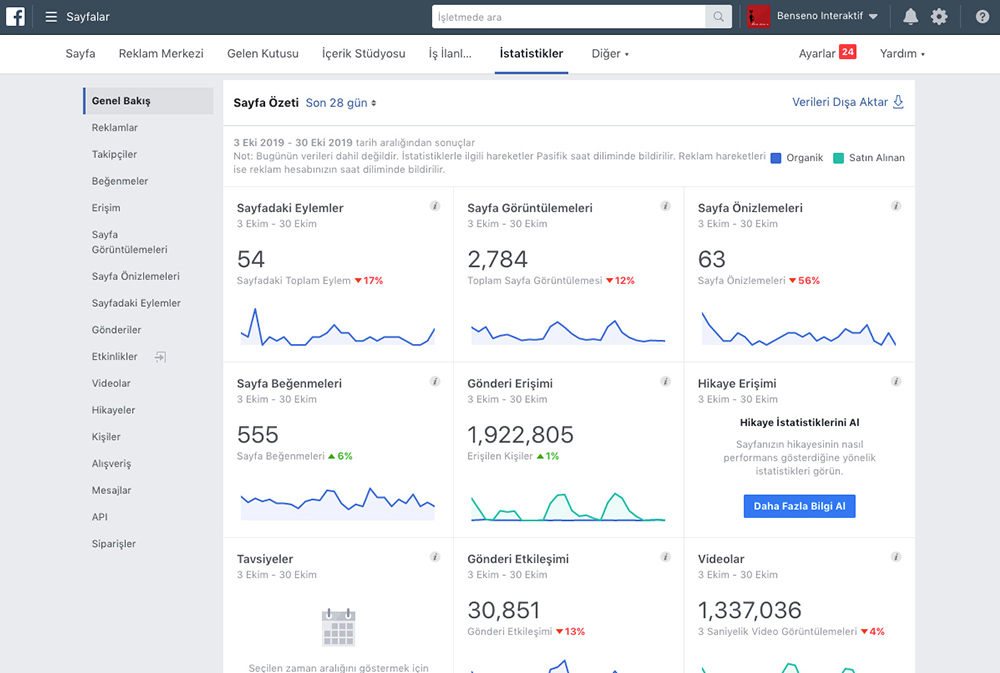Click the search magnifier button
This screenshot has height=673, width=1000.
[718, 17]
